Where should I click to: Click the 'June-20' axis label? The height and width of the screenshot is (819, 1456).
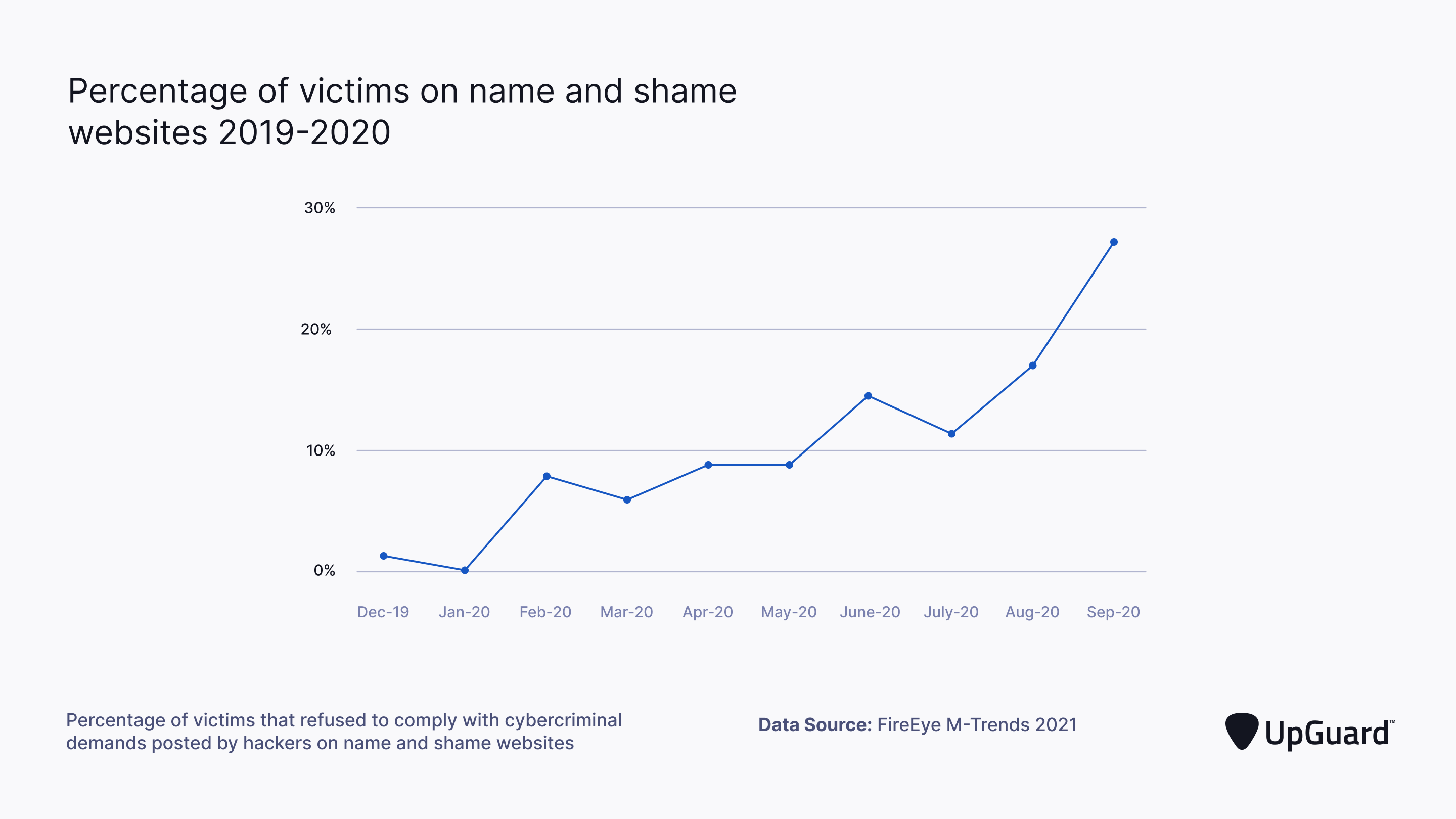click(x=870, y=612)
